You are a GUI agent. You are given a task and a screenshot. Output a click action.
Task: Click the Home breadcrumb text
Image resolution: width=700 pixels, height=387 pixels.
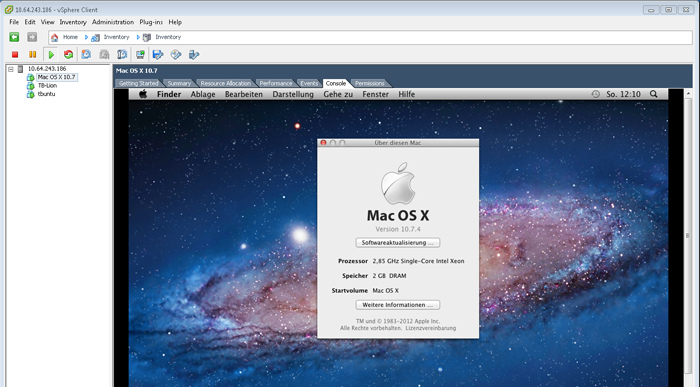click(70, 37)
